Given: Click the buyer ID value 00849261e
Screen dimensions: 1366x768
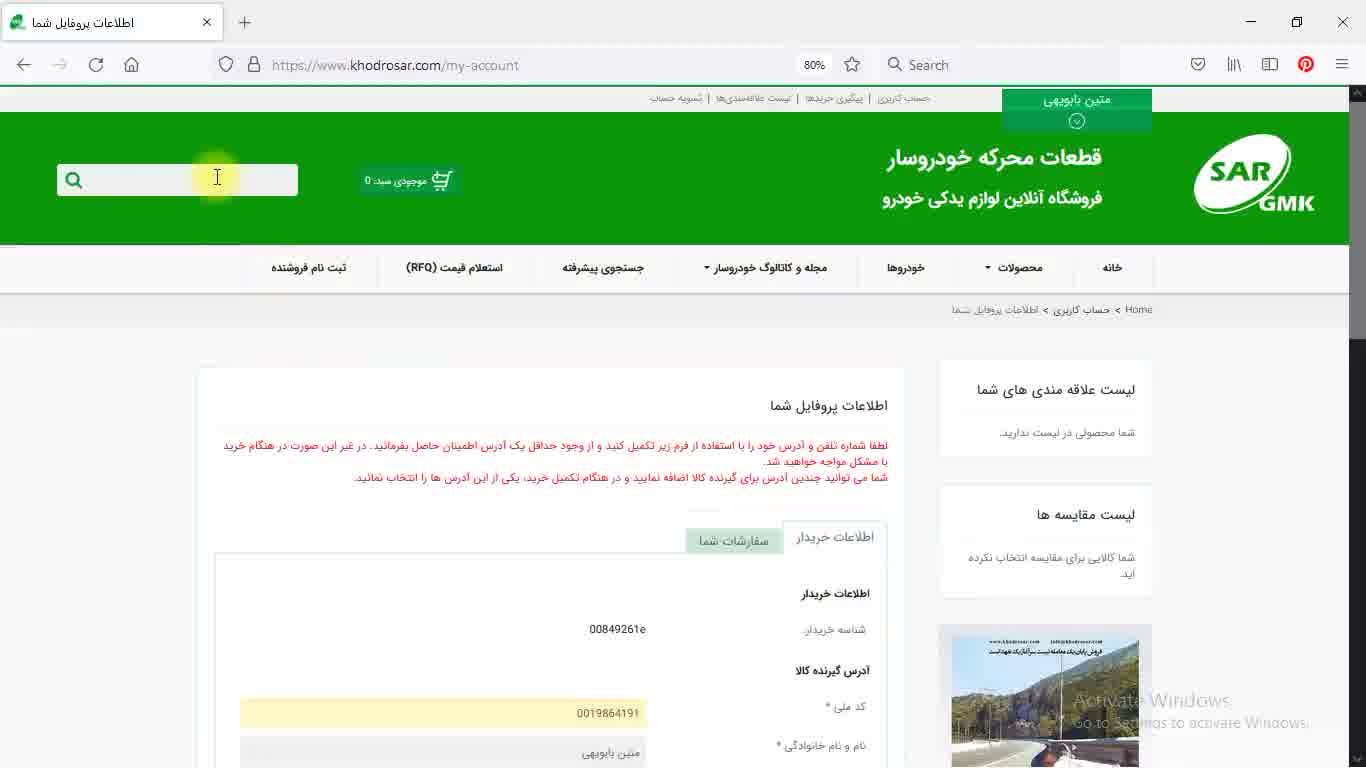Looking at the screenshot, I should 617,629.
